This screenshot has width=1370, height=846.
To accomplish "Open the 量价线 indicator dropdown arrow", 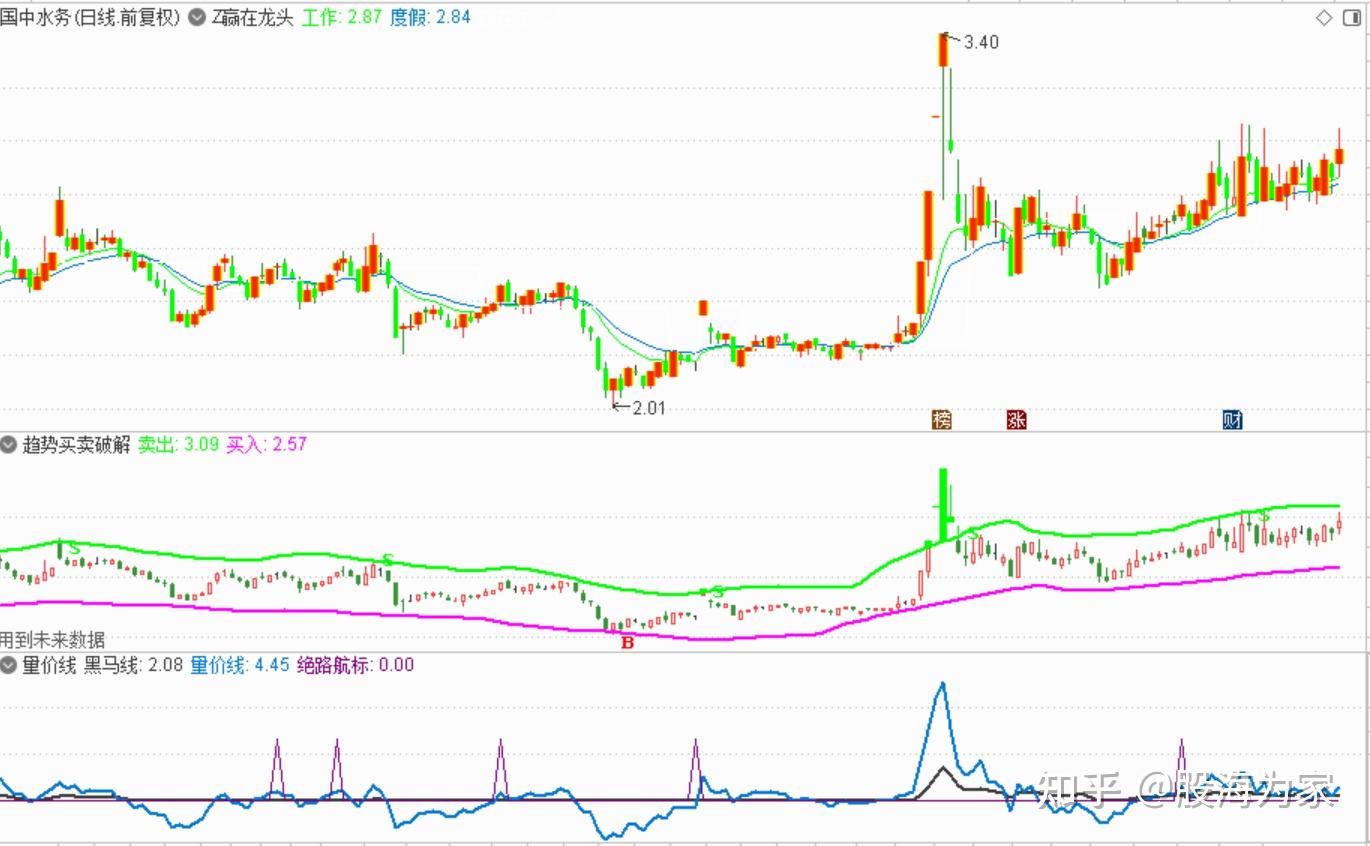I will pos(10,664).
